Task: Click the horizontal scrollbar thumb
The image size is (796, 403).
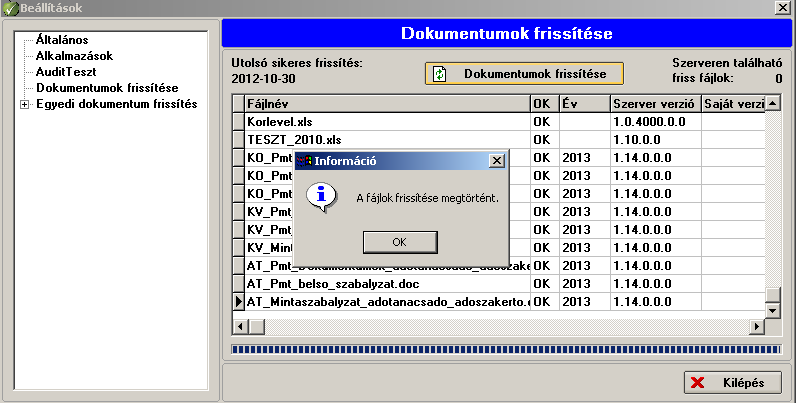Action: (256, 326)
